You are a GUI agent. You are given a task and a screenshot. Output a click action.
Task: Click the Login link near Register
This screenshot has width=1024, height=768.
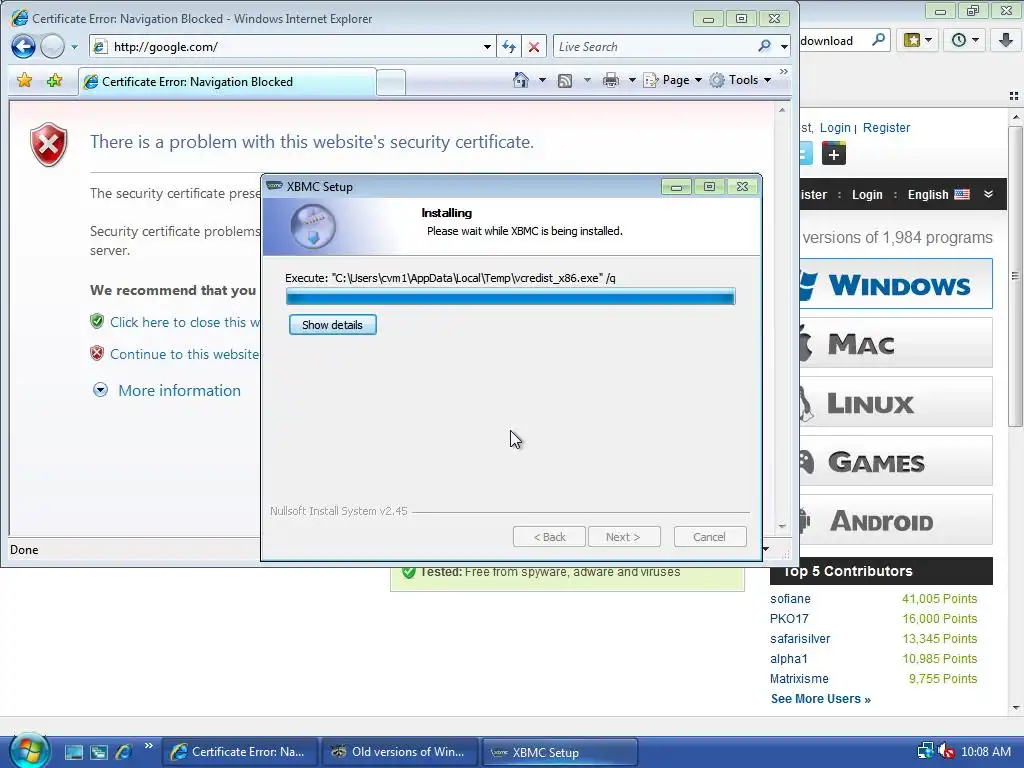(835, 128)
